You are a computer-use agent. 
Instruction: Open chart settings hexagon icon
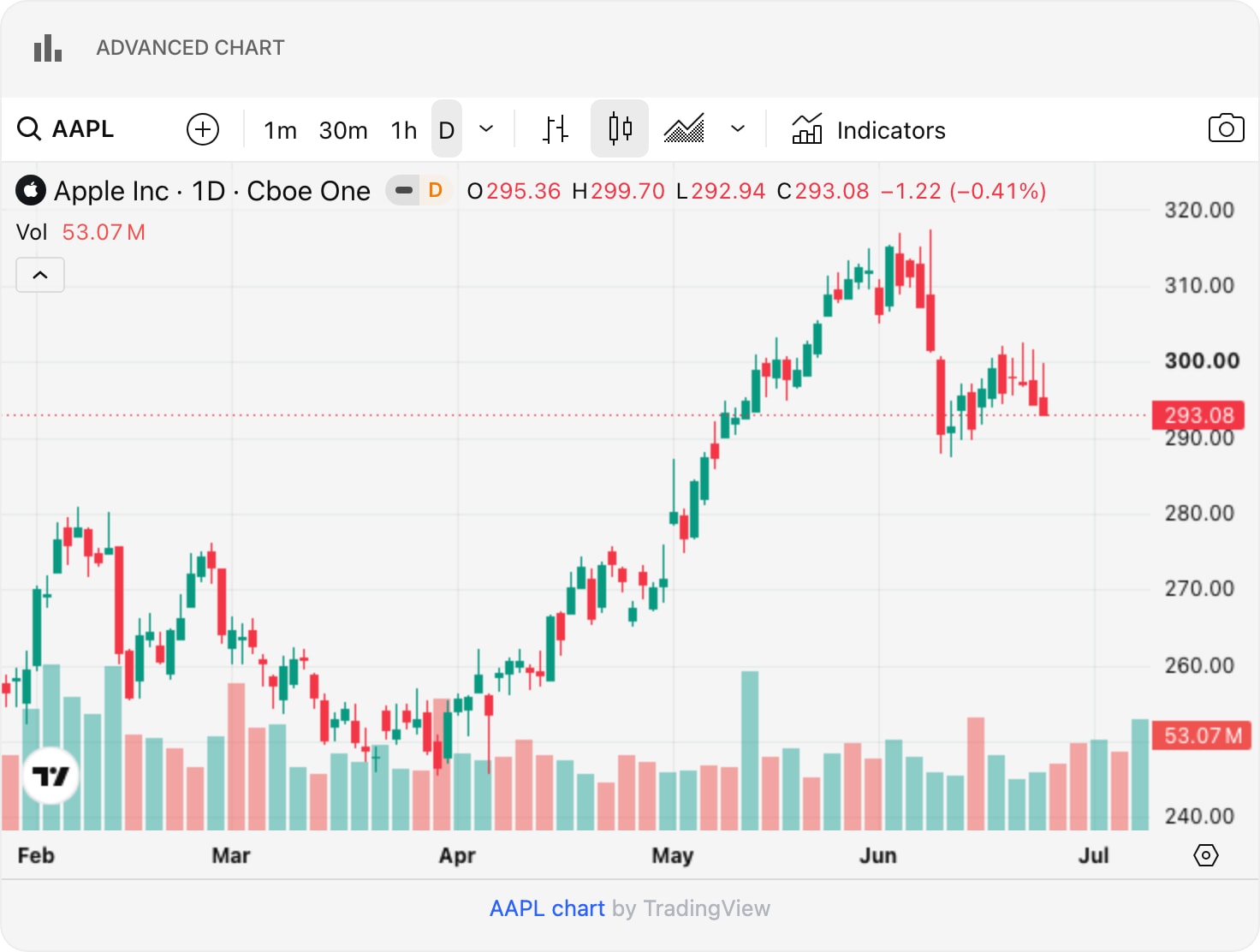(x=1205, y=855)
